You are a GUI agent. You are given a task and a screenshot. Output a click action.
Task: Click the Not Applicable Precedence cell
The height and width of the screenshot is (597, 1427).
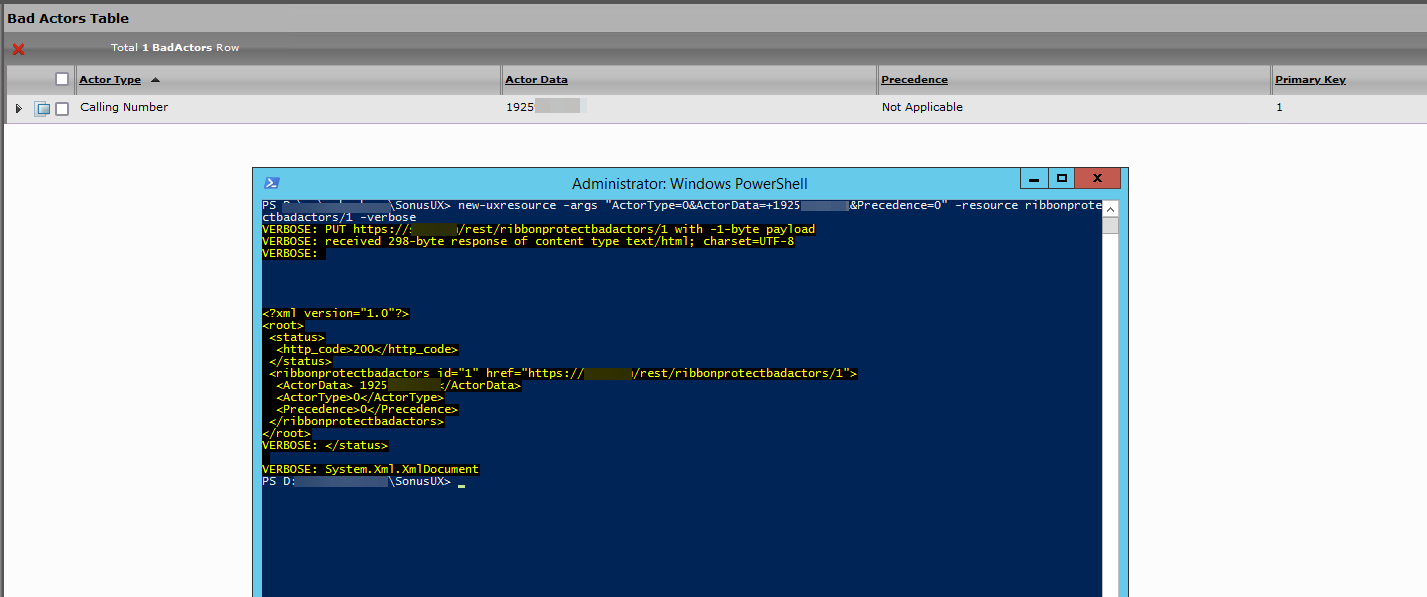pyautogui.click(x=922, y=107)
